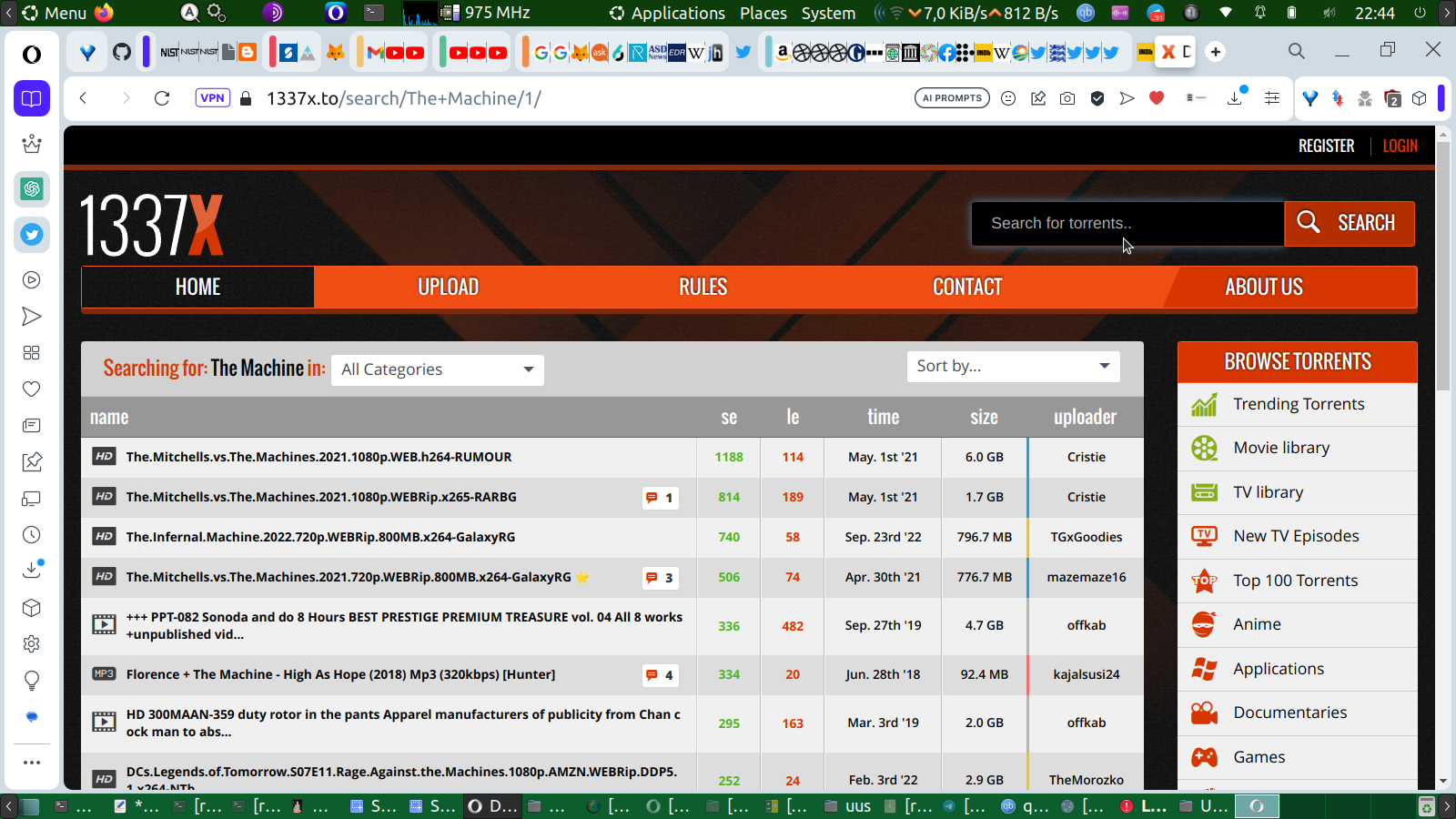Open the RULES tab
This screenshot has height=819, width=1456.
[703, 288]
